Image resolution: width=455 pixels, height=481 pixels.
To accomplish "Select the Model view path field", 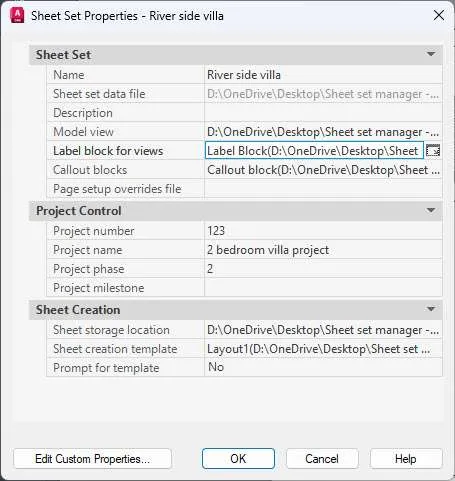I will point(323,132).
